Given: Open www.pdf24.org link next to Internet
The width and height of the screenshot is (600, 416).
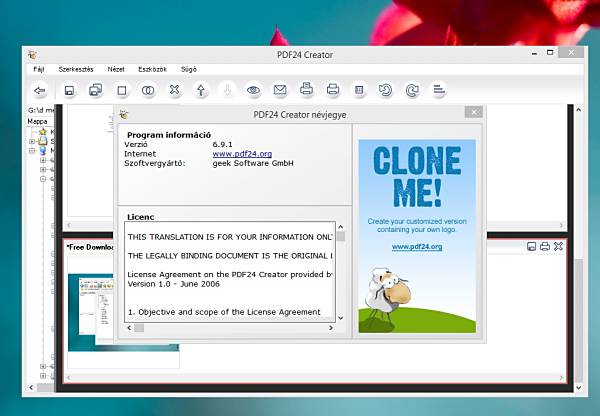Looking at the screenshot, I should coord(242,154).
